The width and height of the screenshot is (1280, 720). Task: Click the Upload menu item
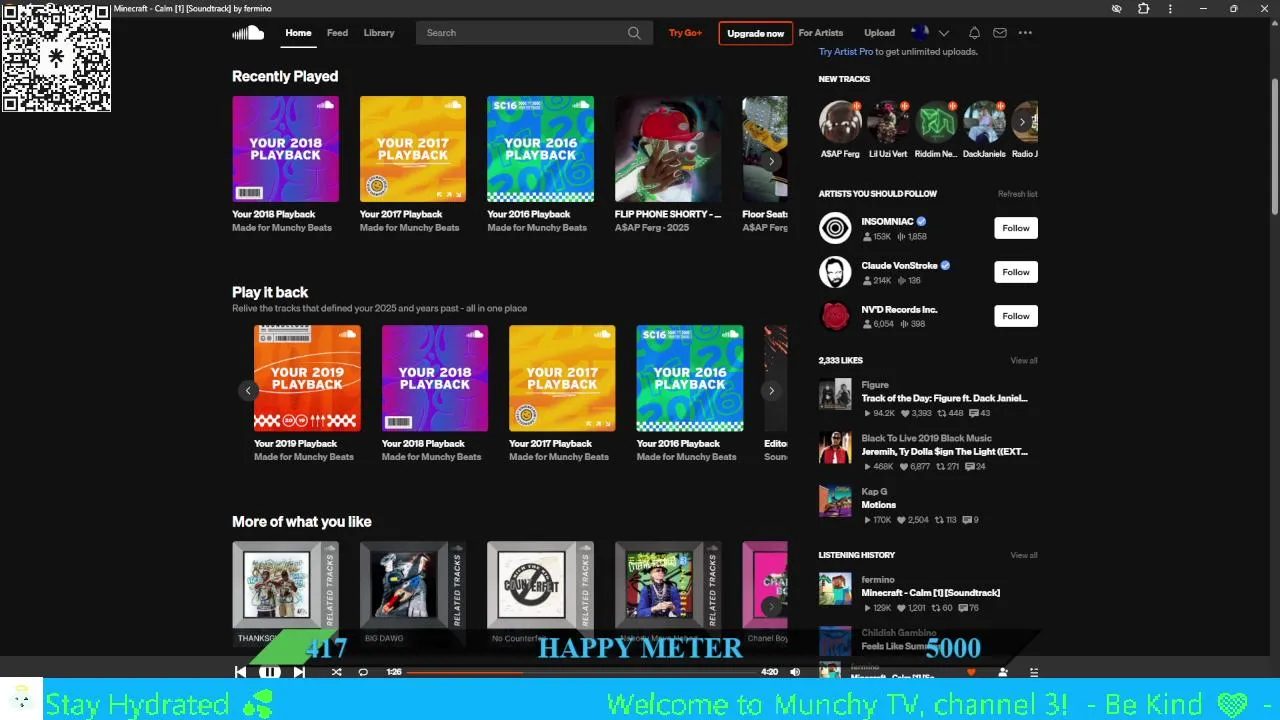tap(879, 33)
